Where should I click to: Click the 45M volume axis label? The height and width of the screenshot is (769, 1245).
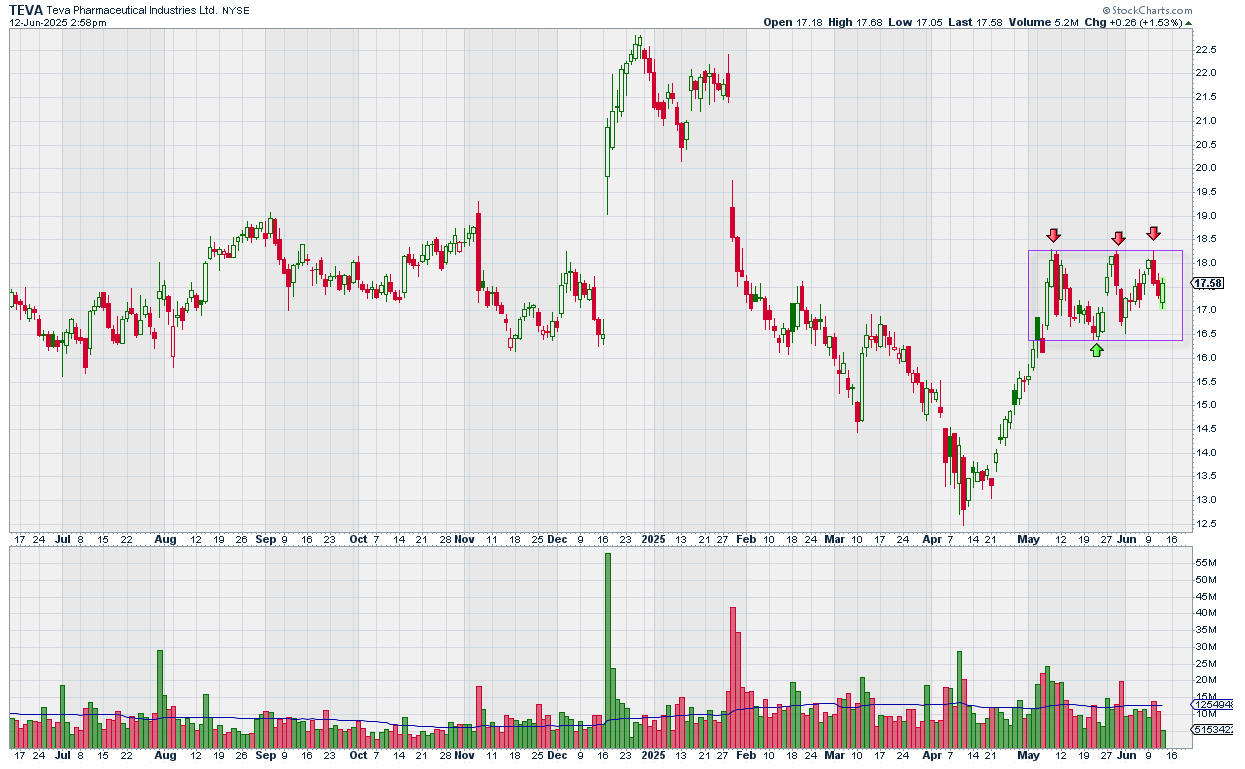[1205, 597]
